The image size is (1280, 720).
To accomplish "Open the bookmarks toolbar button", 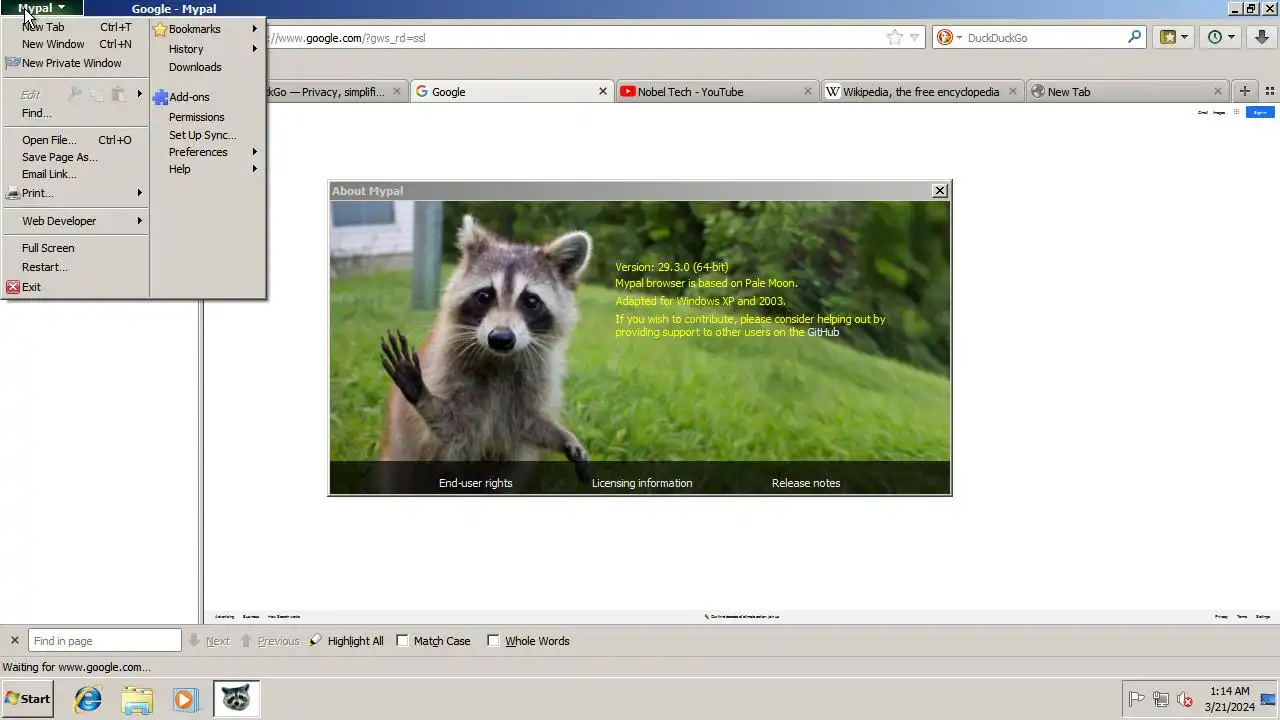I will 1174,37.
